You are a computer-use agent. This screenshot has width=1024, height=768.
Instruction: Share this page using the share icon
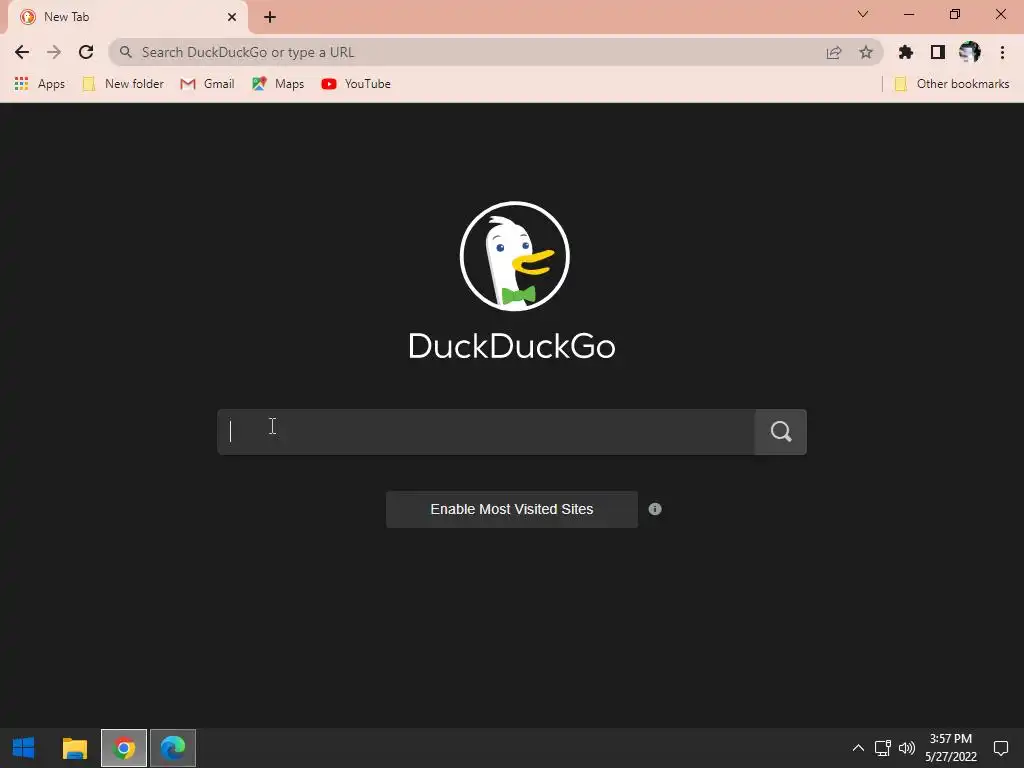coord(834,52)
